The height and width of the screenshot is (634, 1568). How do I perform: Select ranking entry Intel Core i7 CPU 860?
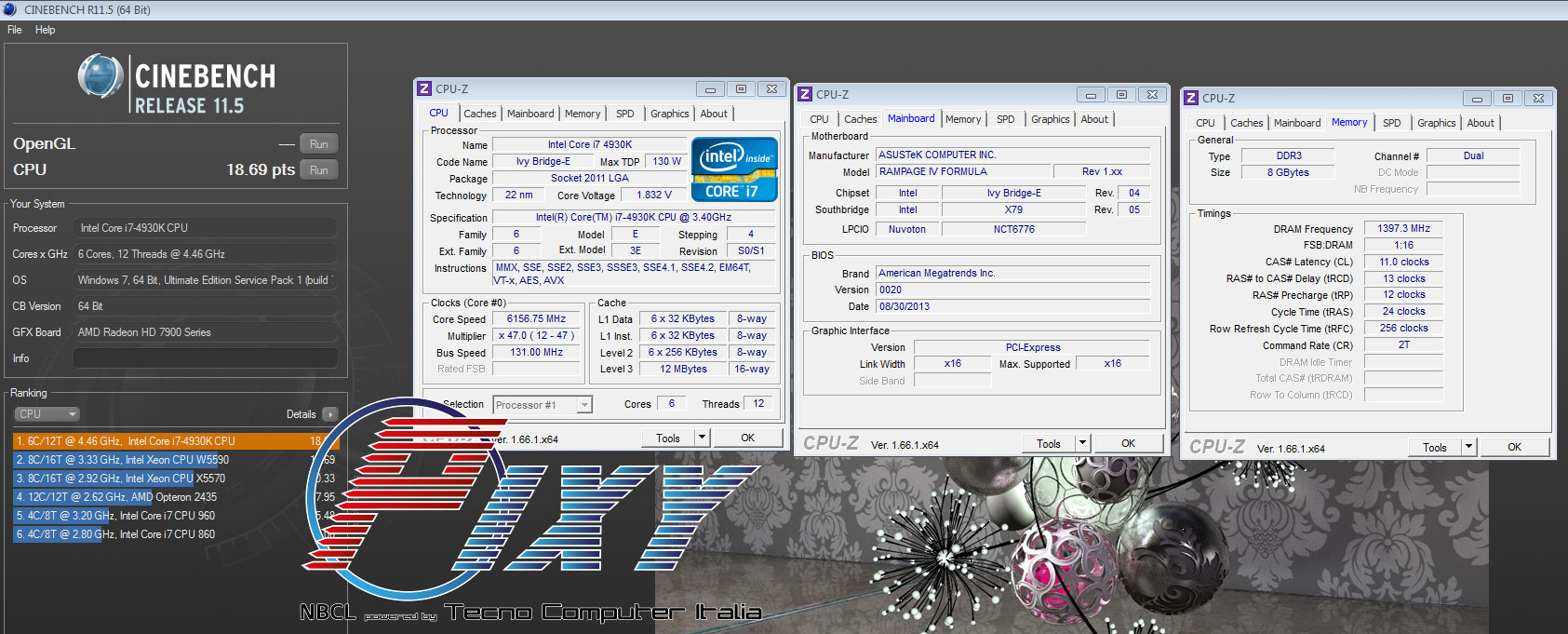176,534
